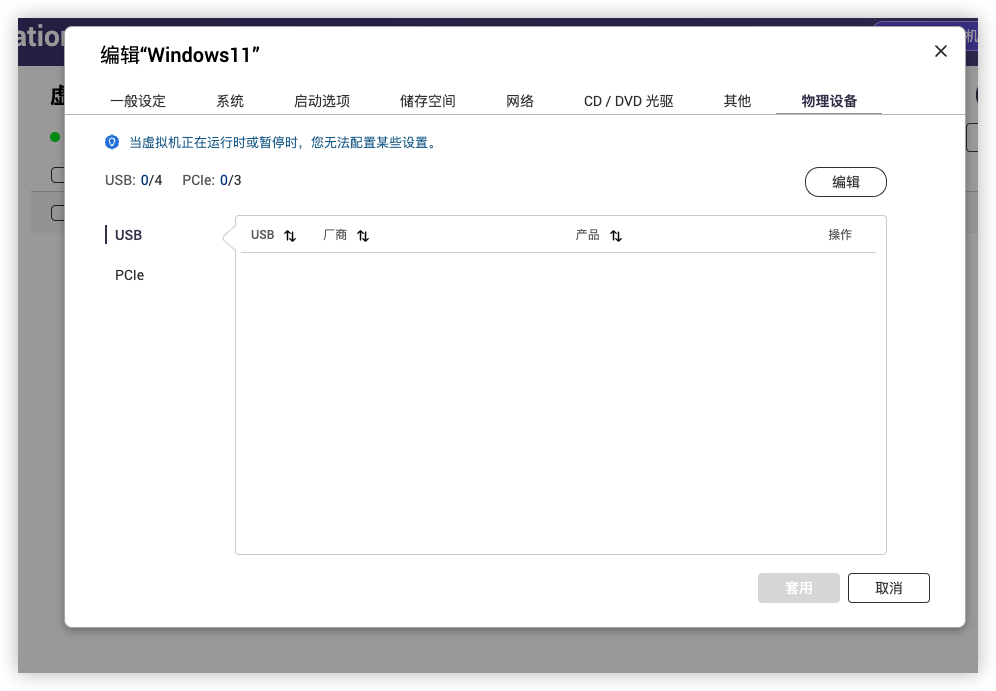Click the blue info shield icon
Image resolution: width=996 pixels, height=691 pixels.
(112, 143)
